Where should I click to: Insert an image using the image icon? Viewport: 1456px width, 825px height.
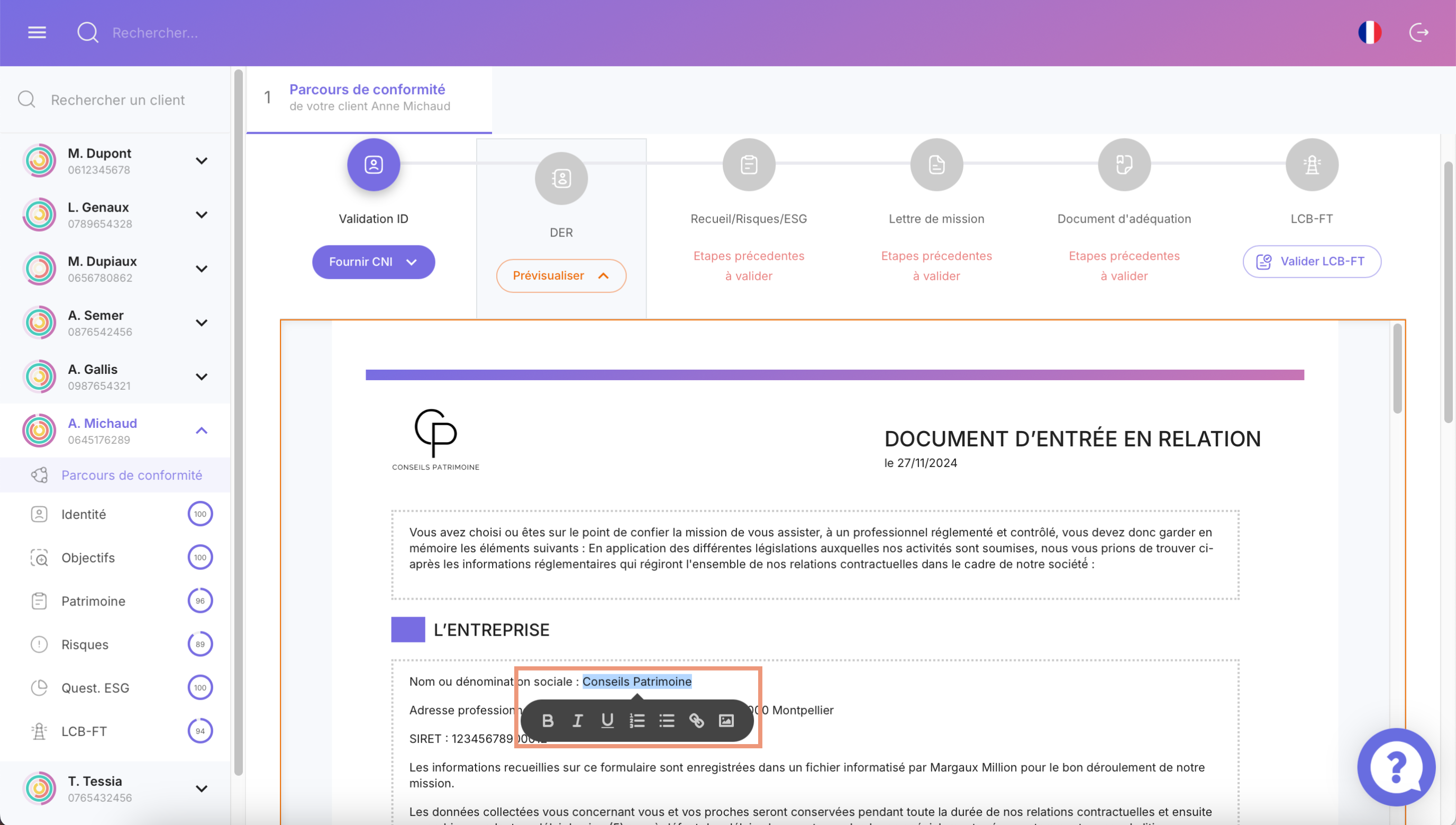coord(726,720)
